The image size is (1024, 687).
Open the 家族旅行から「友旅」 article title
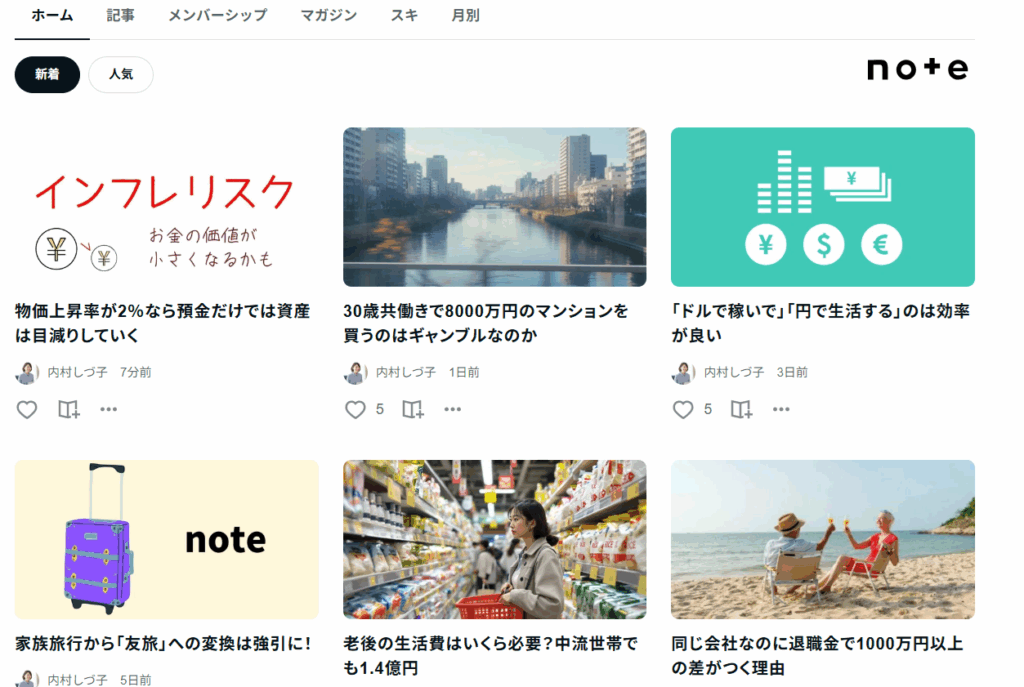[163, 643]
